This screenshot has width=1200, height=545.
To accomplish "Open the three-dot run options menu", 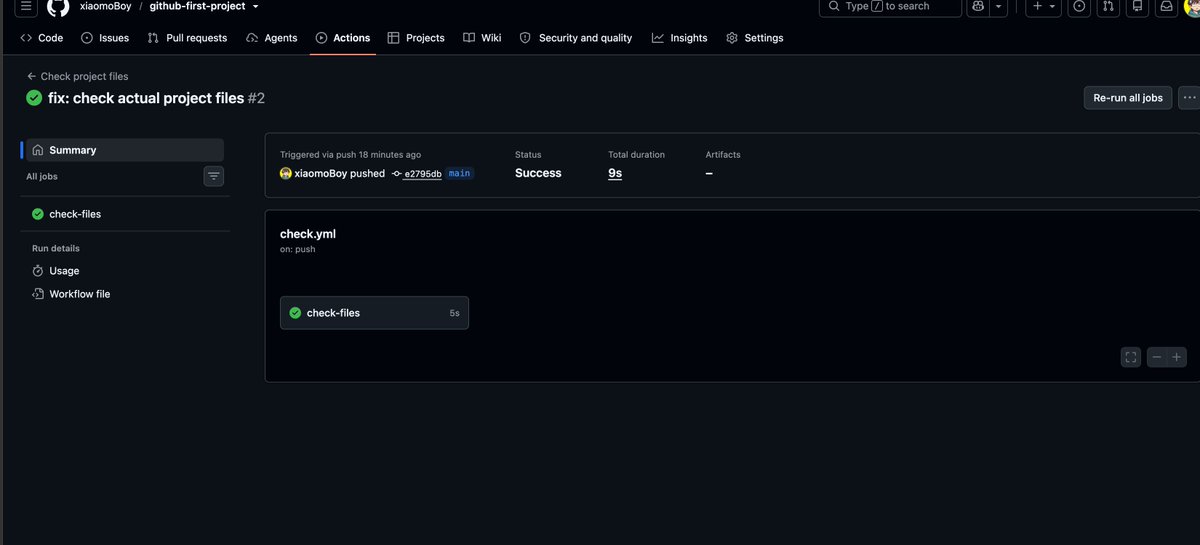I will point(1189,98).
